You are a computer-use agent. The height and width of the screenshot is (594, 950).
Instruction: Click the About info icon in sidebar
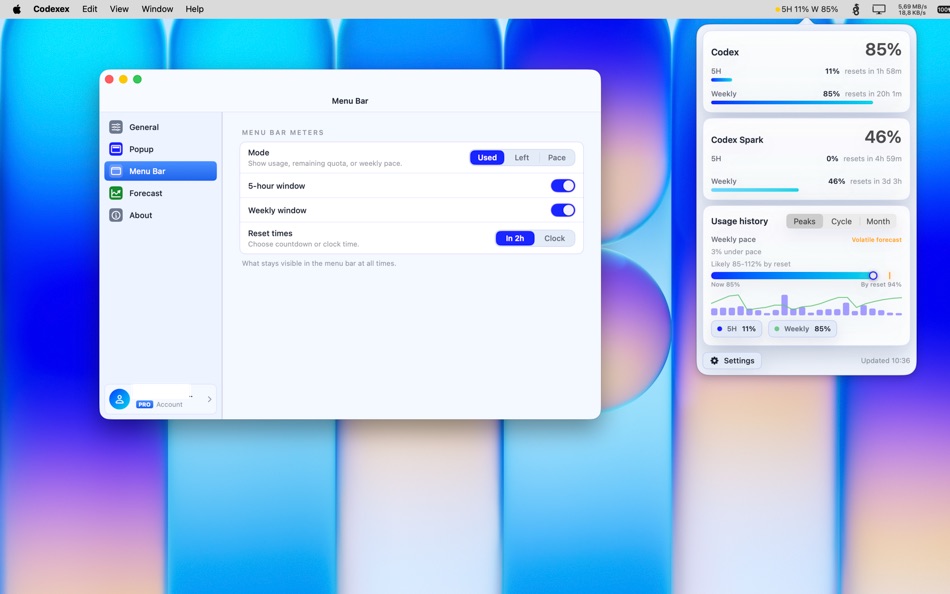[x=116, y=215]
